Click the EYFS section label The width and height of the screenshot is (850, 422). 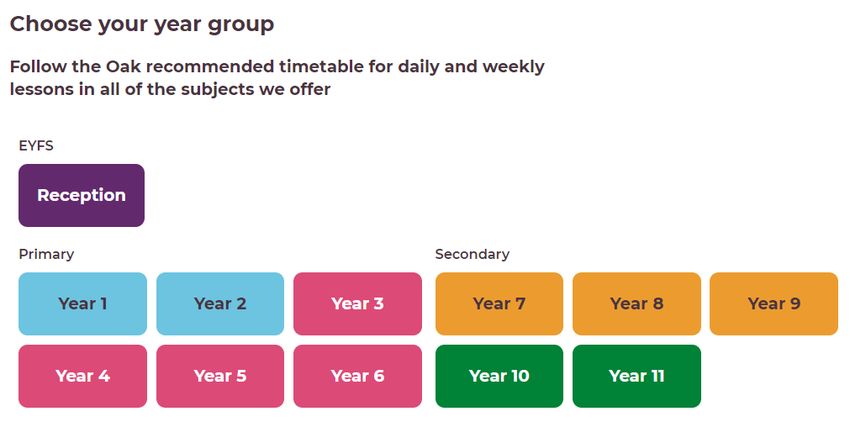[x=36, y=146]
